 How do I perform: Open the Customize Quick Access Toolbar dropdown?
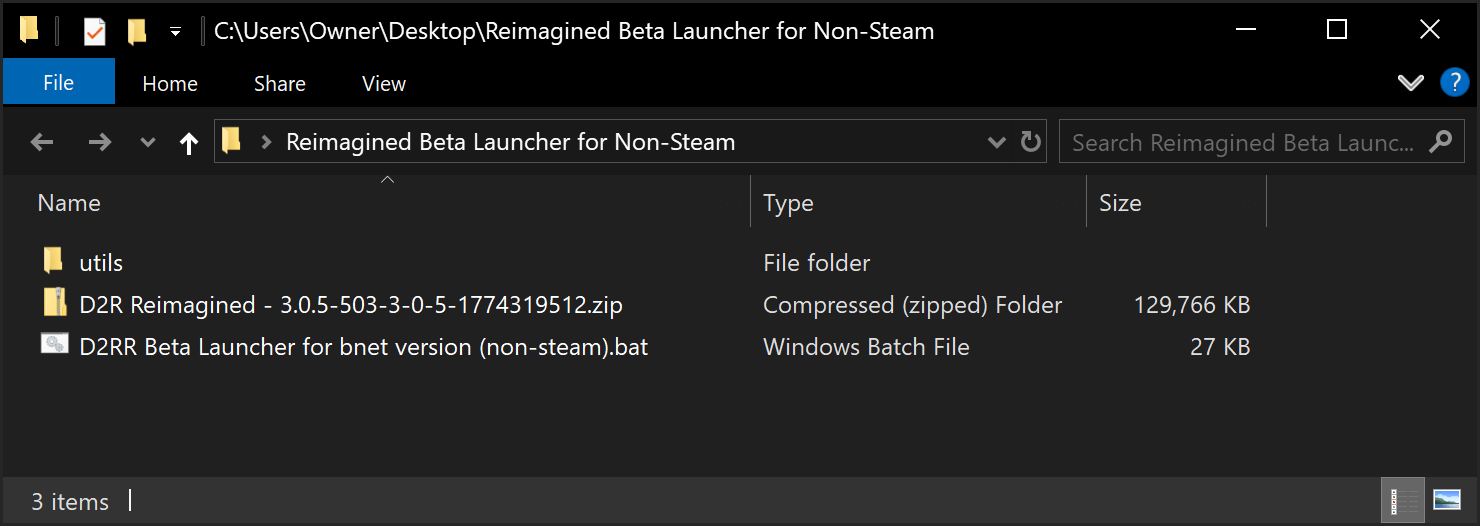point(175,32)
